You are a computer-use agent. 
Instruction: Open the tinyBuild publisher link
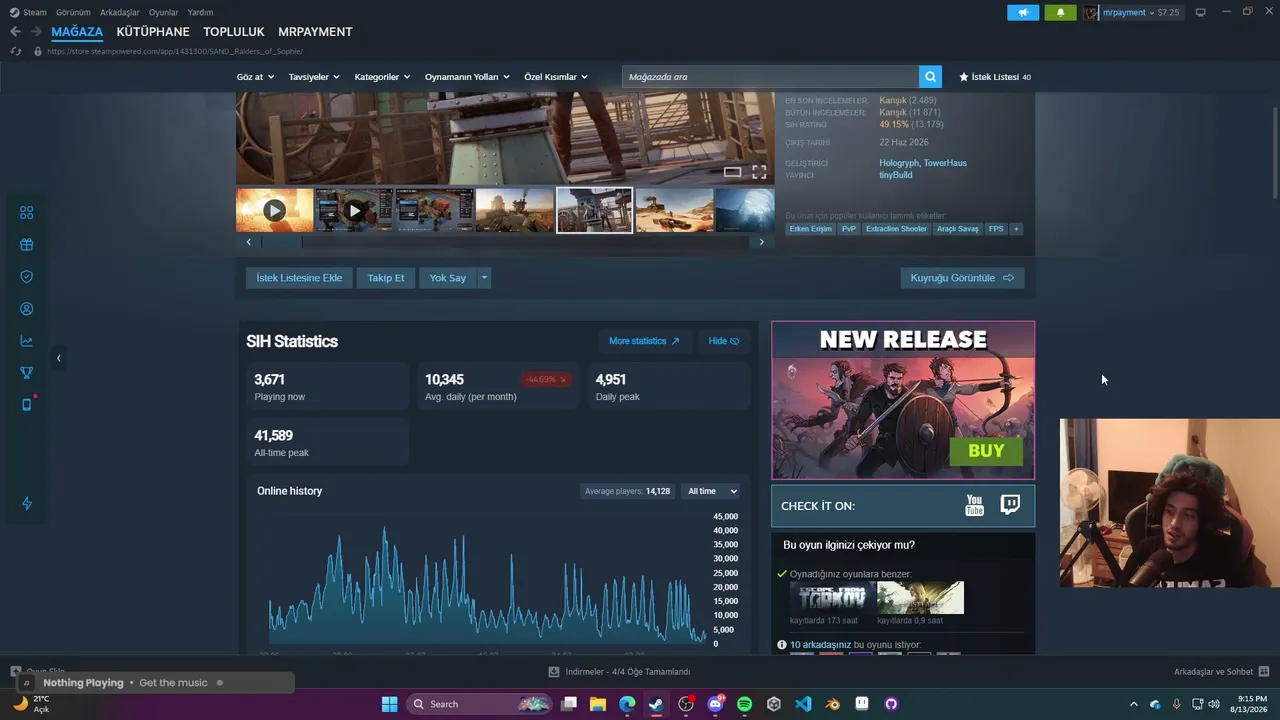(x=895, y=175)
